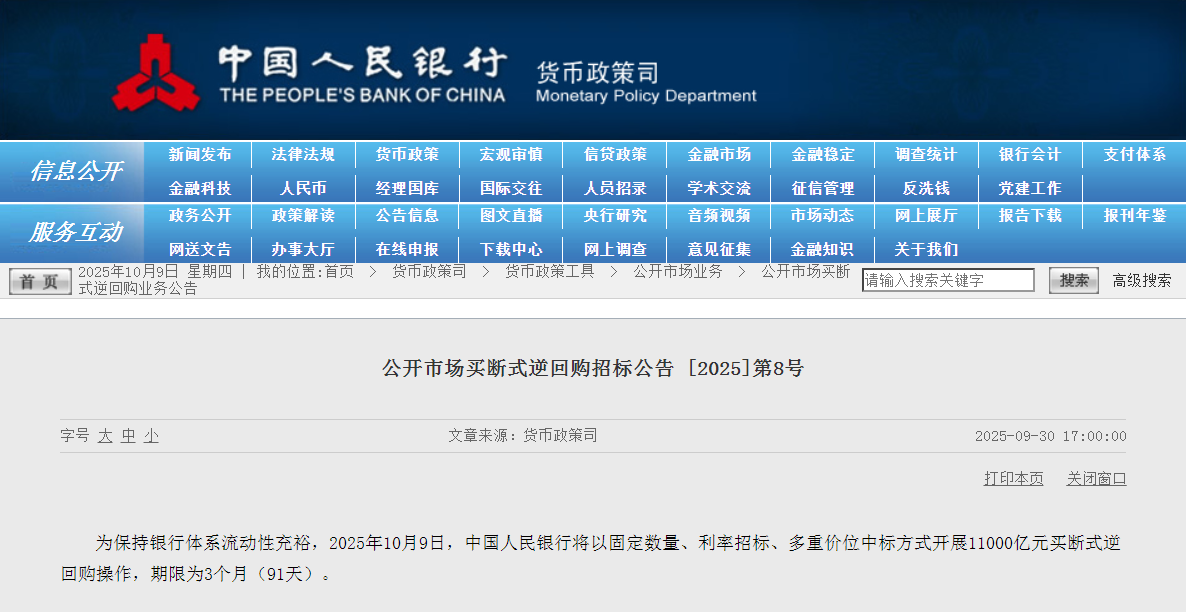Viewport: 1186px width, 612px height.
Task: Click the 首页 home button
Action: [x=40, y=281]
